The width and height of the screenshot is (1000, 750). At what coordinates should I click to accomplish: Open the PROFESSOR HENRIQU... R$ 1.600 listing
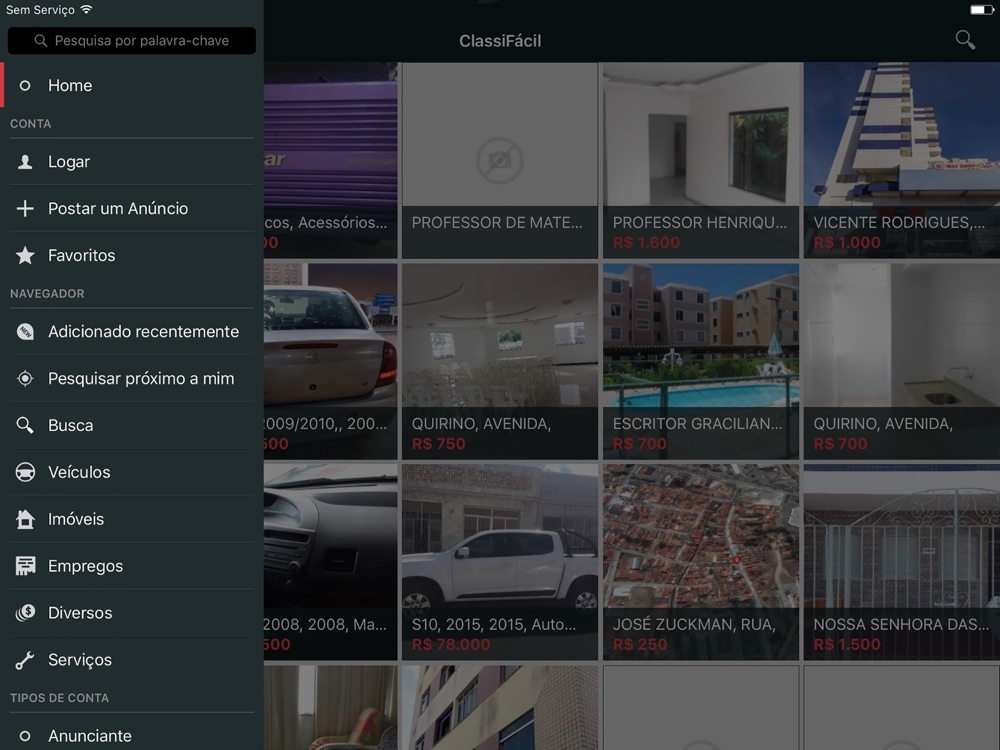[x=701, y=160]
